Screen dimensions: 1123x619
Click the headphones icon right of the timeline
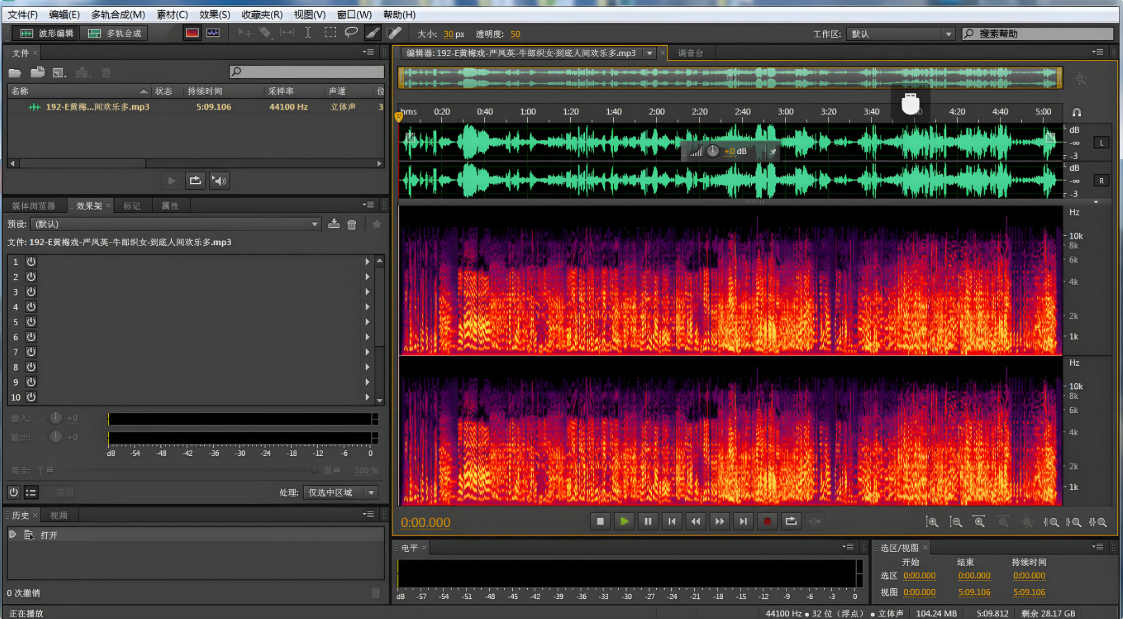(1076, 112)
